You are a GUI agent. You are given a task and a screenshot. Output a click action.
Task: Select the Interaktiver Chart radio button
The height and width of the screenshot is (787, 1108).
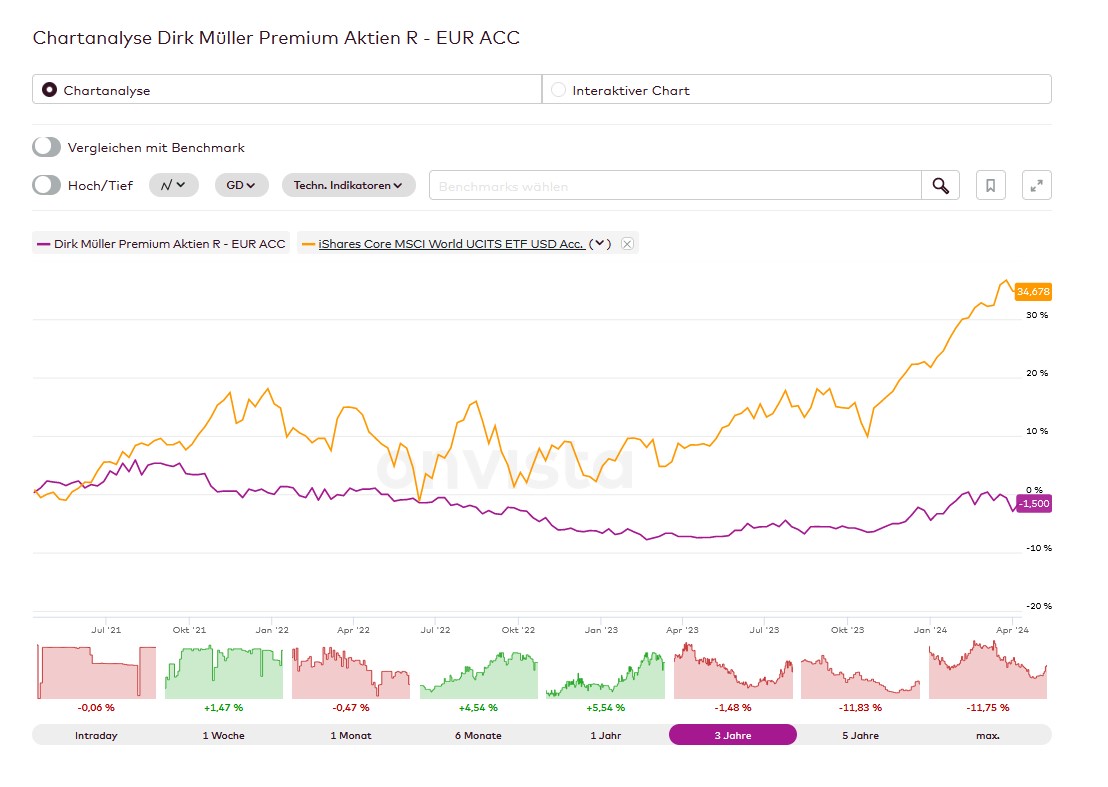[559, 90]
